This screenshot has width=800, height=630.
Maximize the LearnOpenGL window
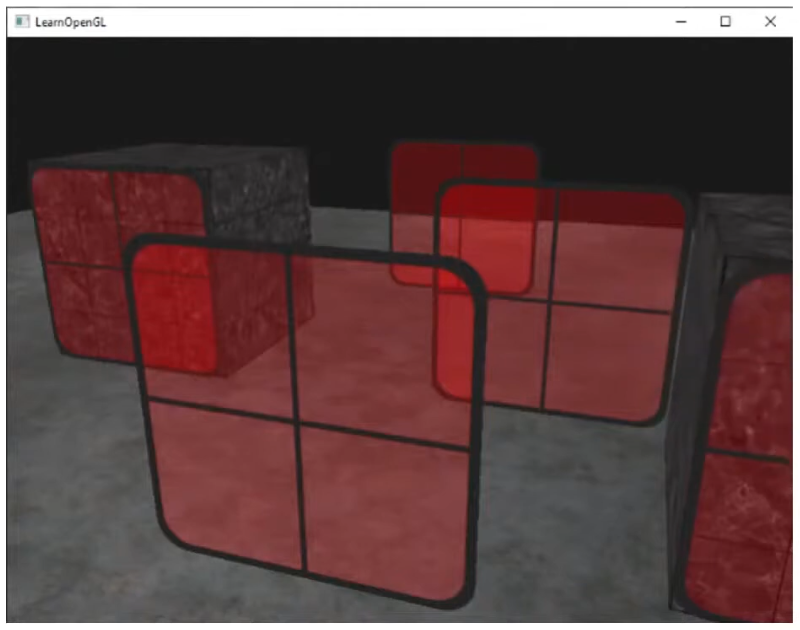726,21
